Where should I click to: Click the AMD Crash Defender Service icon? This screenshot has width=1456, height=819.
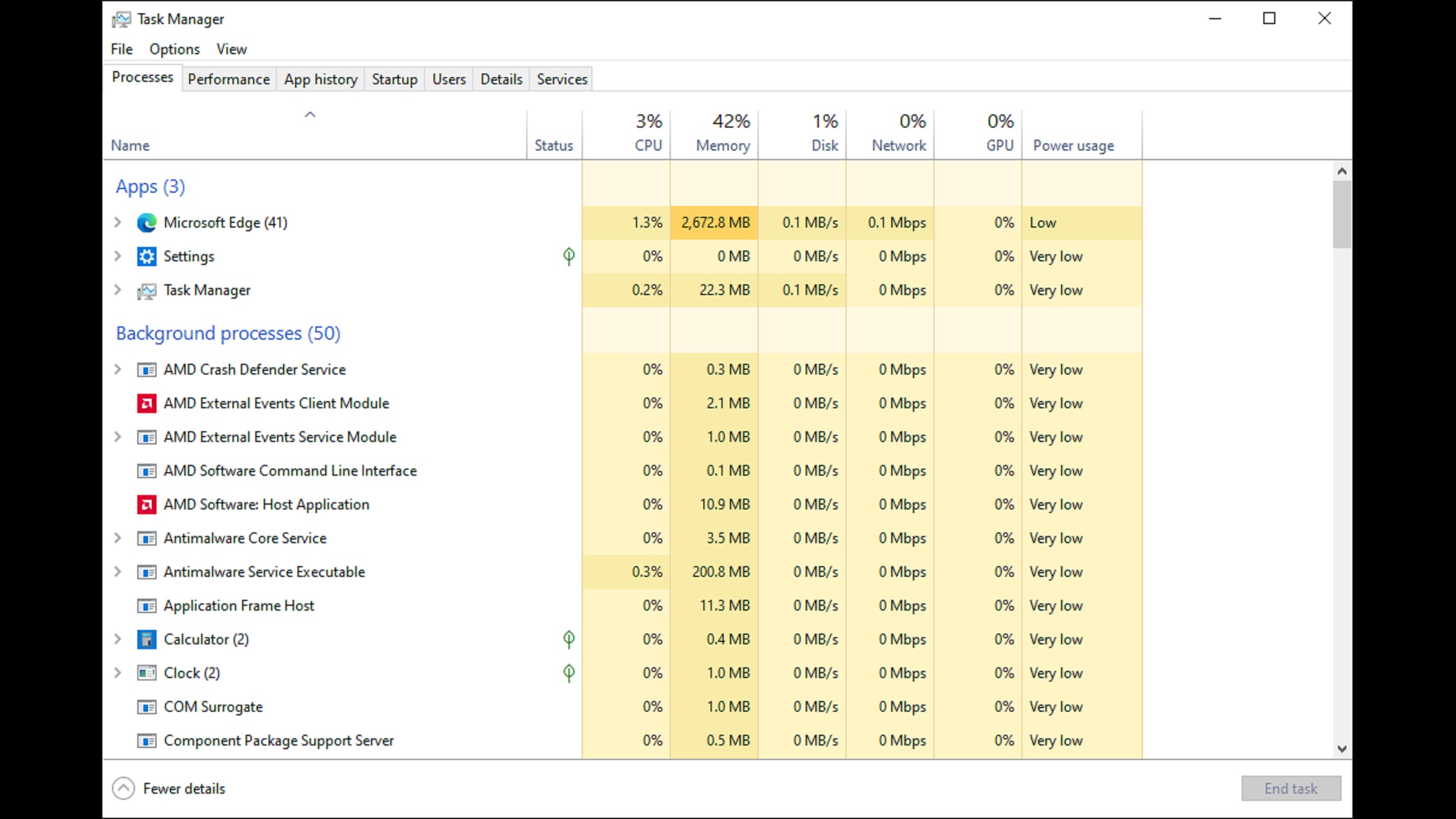click(146, 370)
